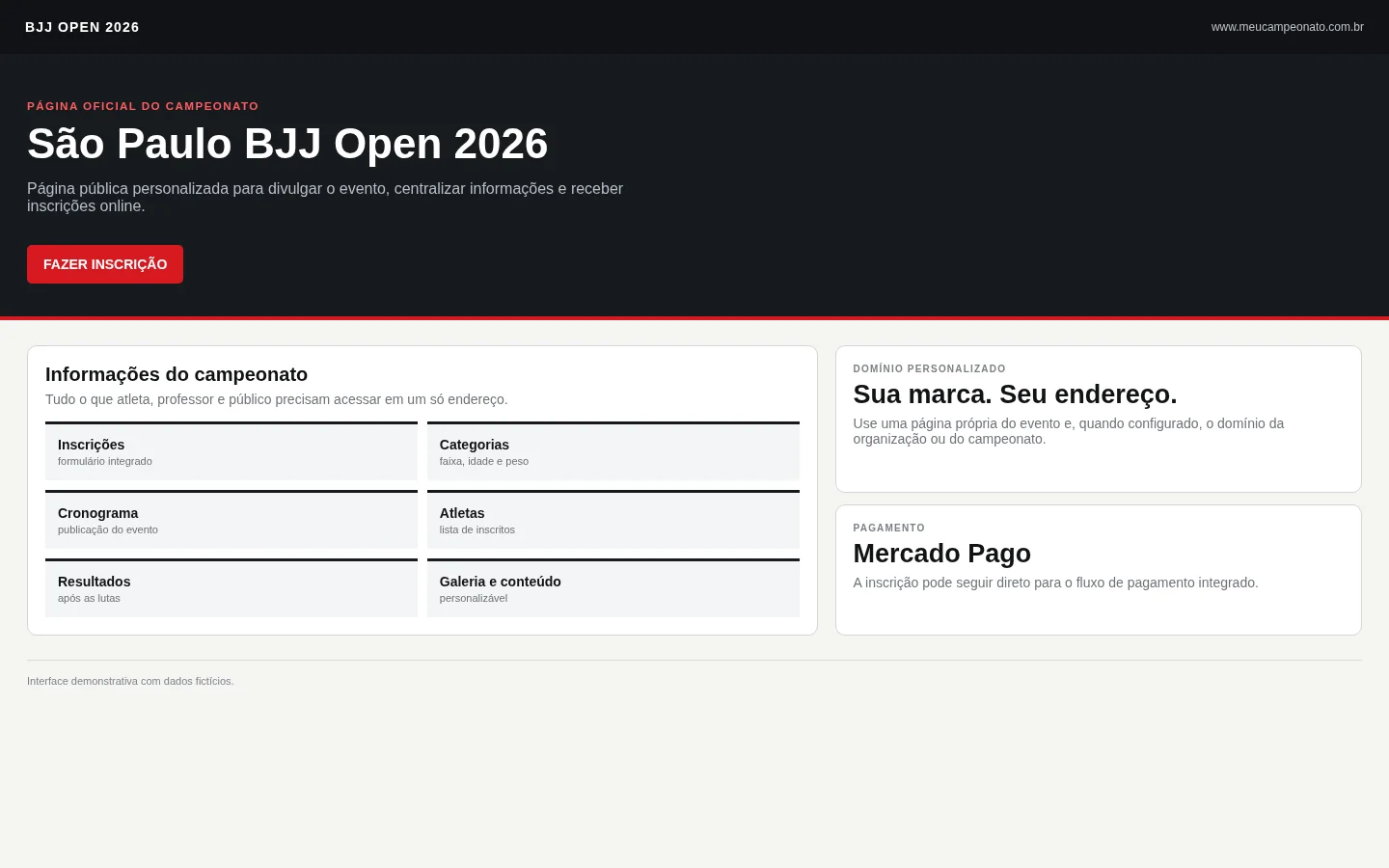This screenshot has height=868, width=1389.
Task: Click the Sua marca. Seu endereço. heading
Action: (x=1015, y=394)
